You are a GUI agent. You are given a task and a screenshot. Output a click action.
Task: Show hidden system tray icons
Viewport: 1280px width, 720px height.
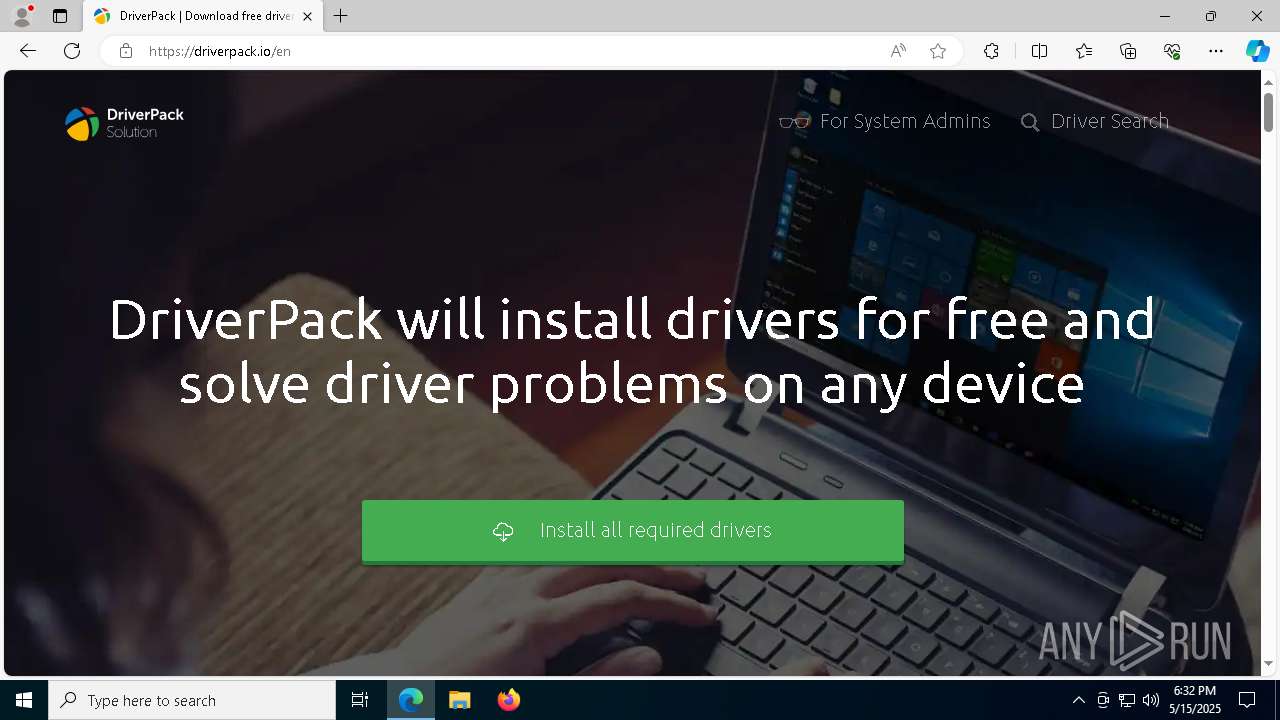[1078, 700]
